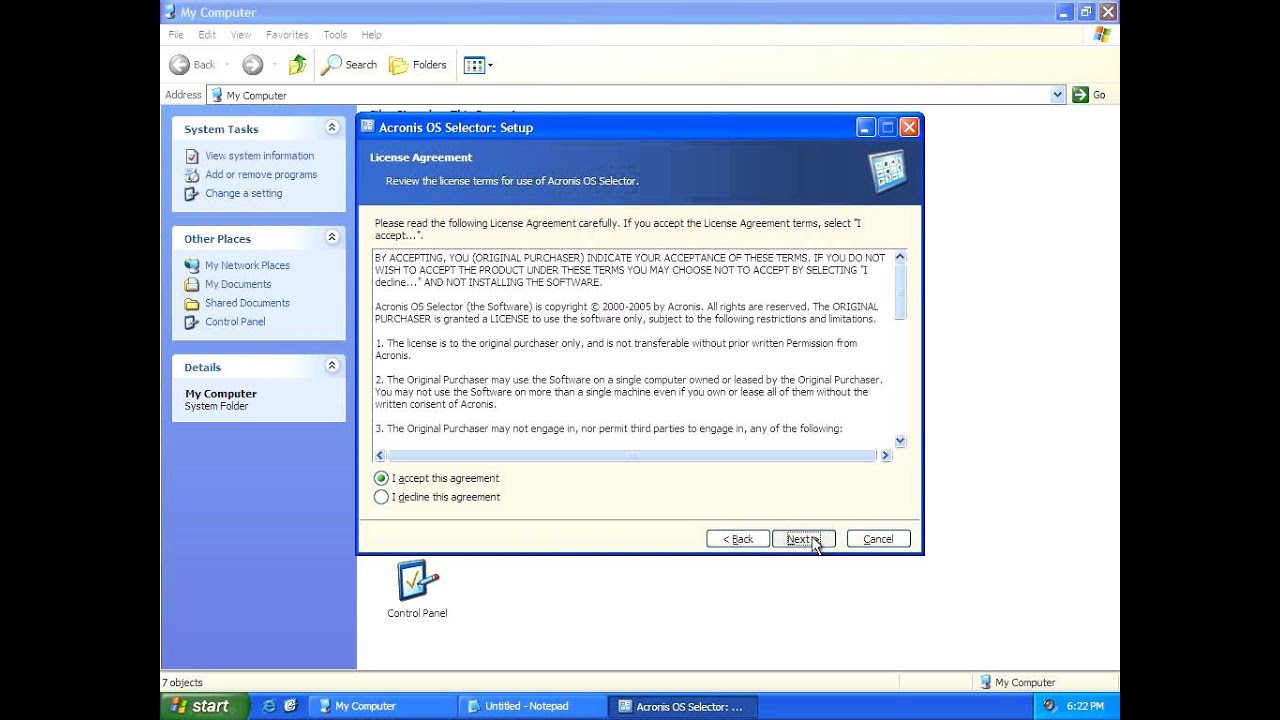Image resolution: width=1280 pixels, height=720 pixels.
Task: Click the Acronis header graphic icon
Action: 887,171
